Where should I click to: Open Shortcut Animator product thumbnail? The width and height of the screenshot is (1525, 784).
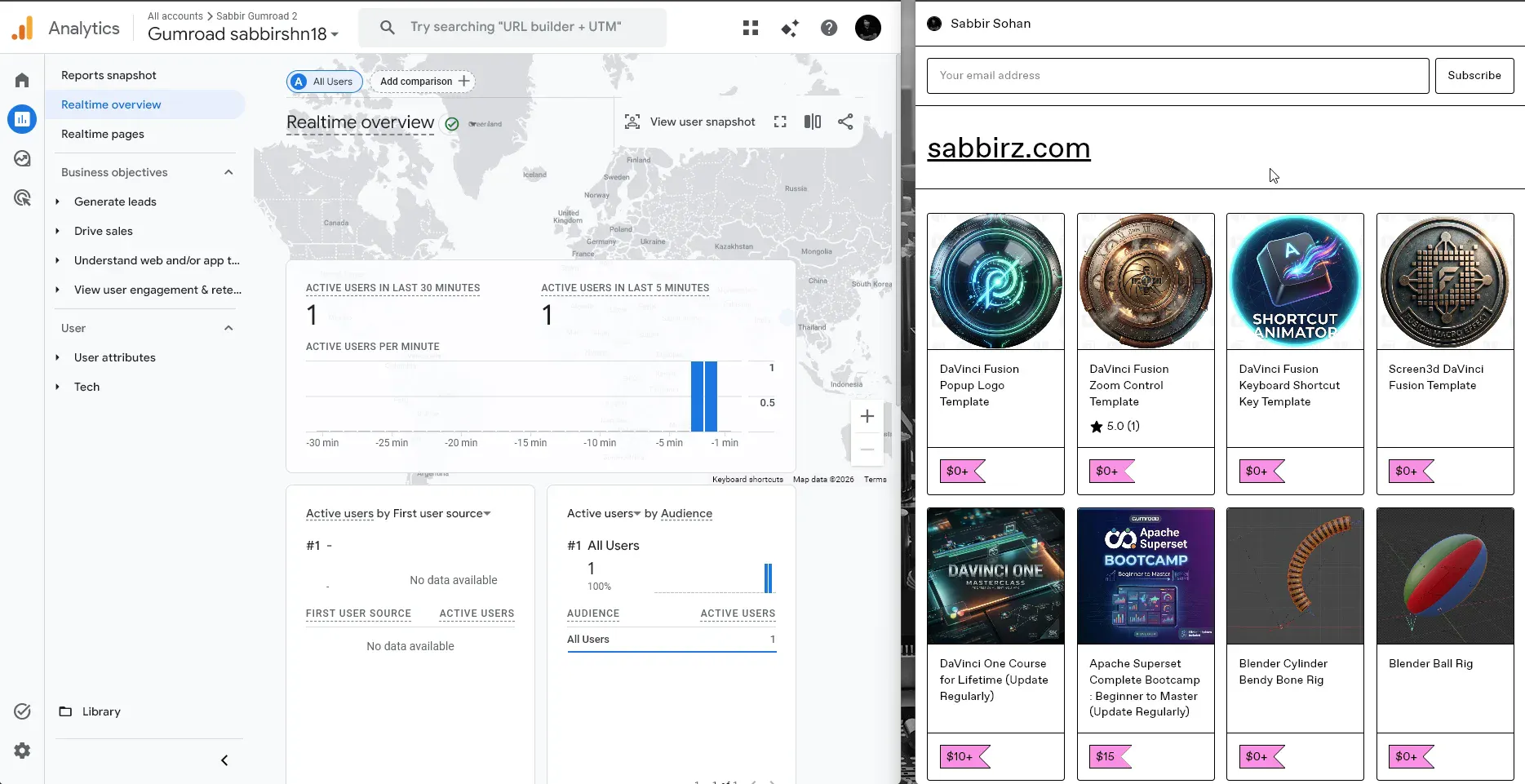1295,281
